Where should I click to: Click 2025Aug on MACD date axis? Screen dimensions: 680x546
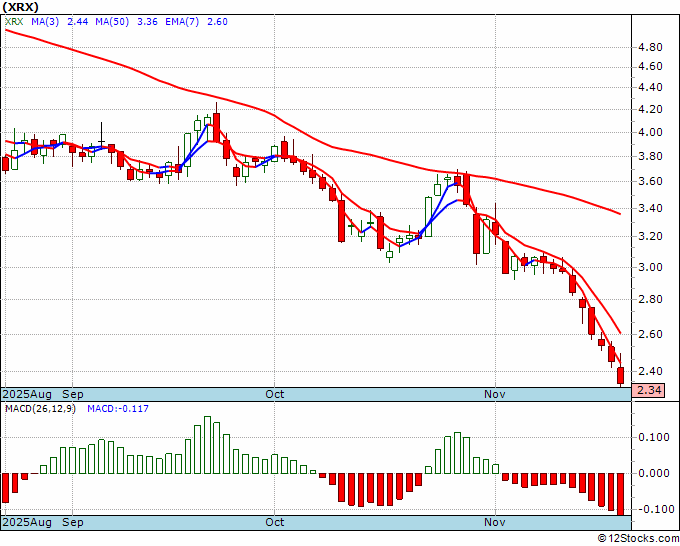tap(27, 522)
